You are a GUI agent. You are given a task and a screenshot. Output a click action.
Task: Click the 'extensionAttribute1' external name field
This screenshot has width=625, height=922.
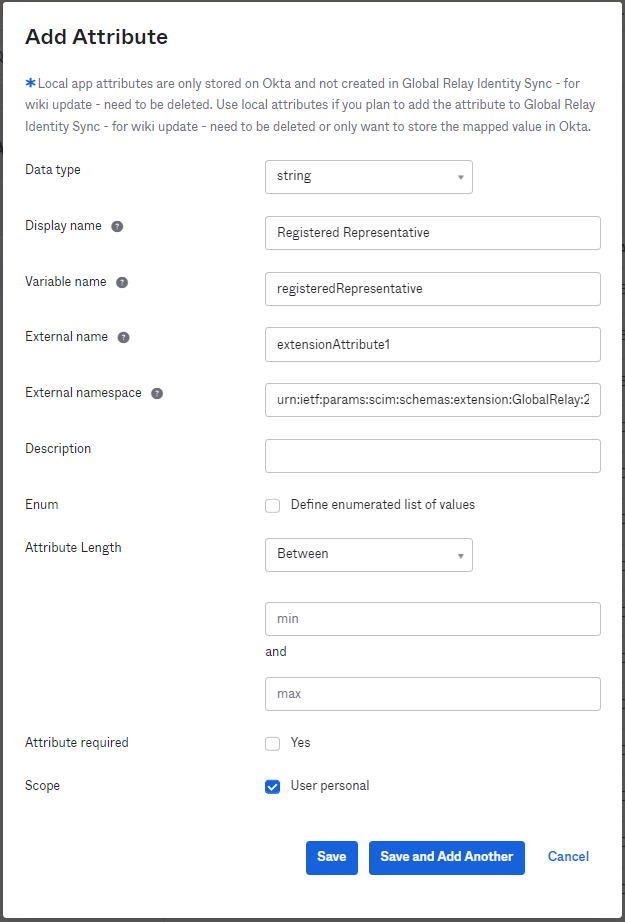pos(432,344)
